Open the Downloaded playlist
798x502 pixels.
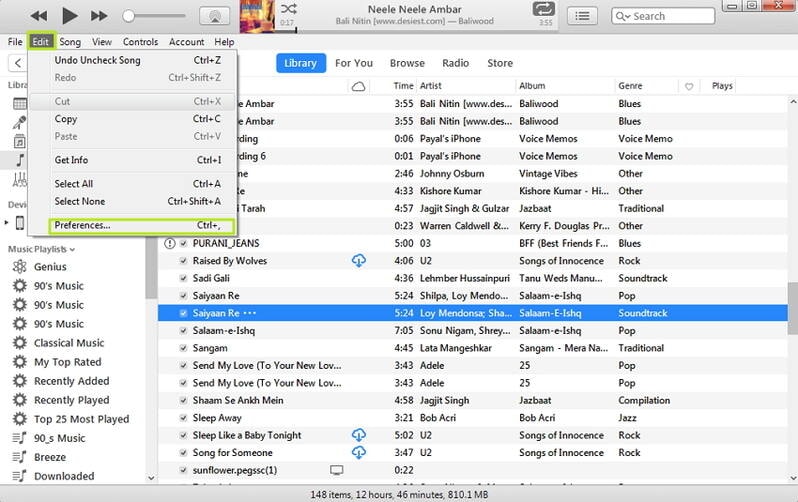[x=64, y=477]
